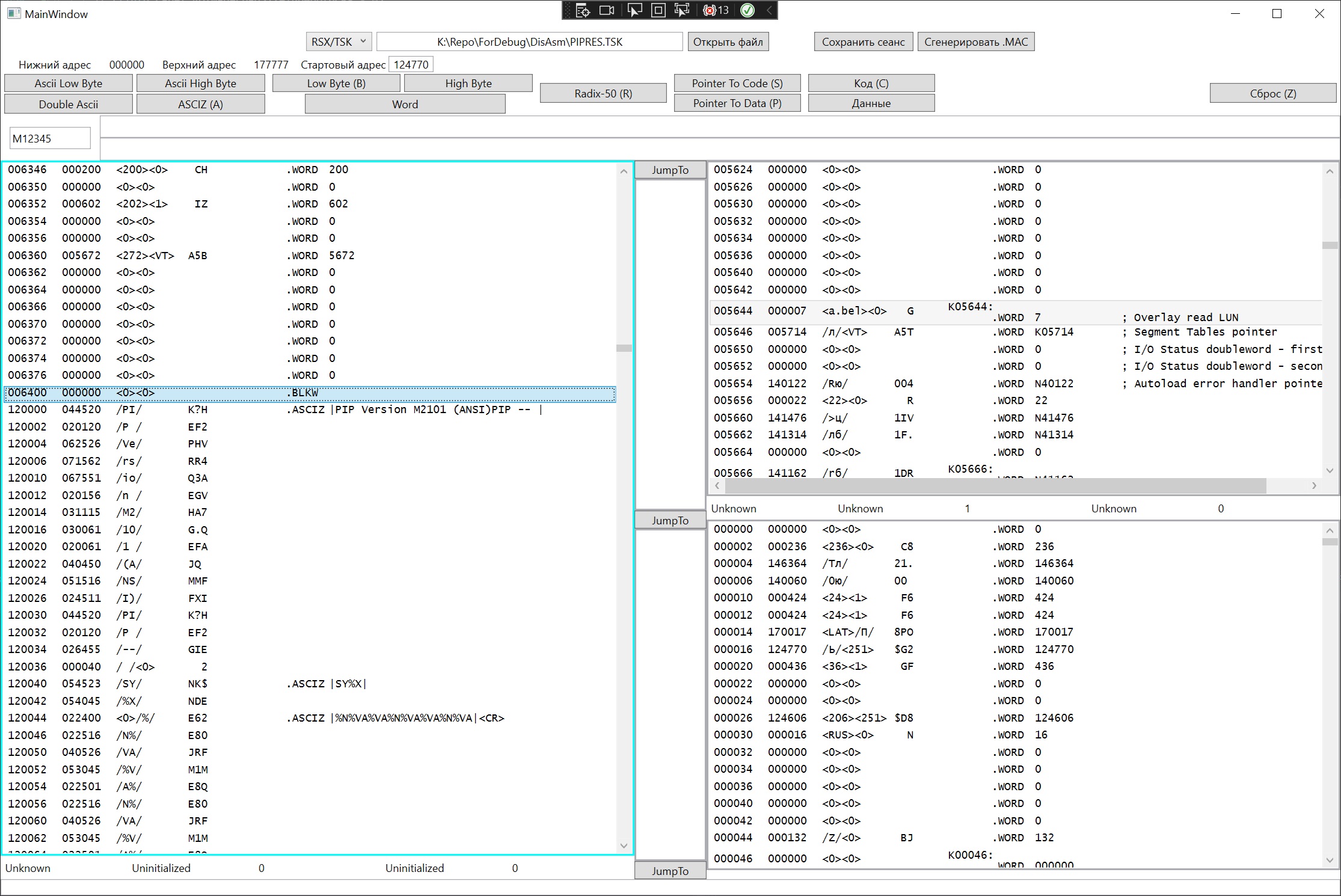Open the RSX/TSK format dropdown
This screenshot has height=896, width=1341.
pos(339,41)
